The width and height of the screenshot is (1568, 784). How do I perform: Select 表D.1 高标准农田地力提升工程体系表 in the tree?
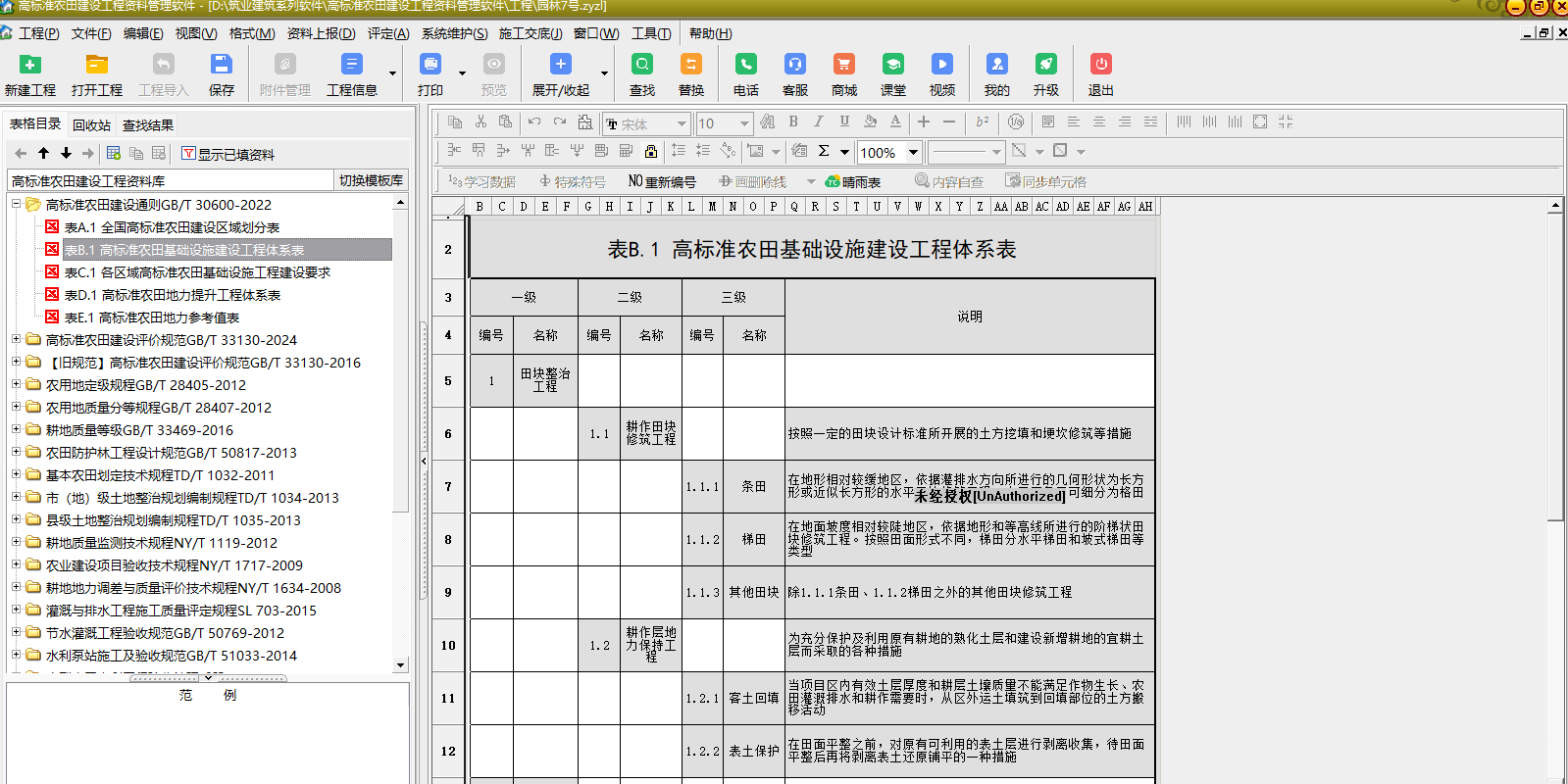172,295
